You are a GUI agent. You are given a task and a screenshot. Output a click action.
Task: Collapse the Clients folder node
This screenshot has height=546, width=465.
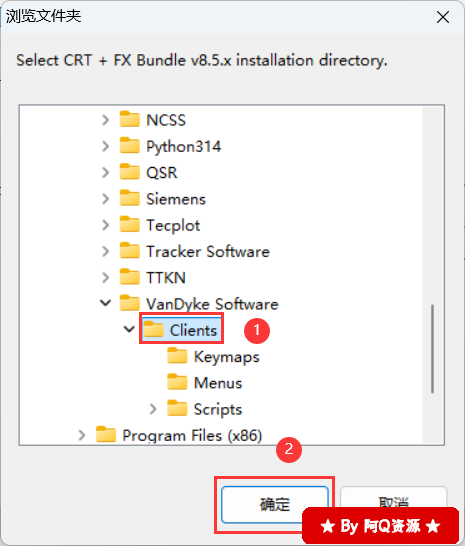[x=129, y=329]
